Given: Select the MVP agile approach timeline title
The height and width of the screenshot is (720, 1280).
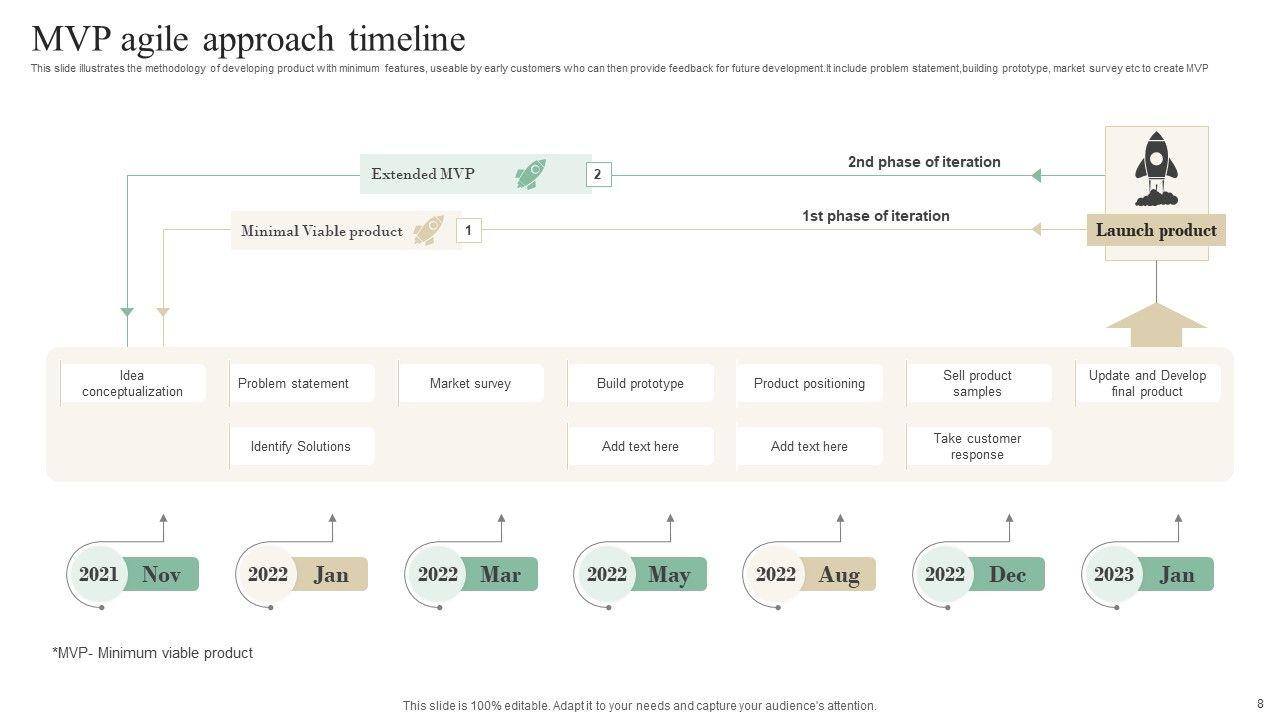Looking at the screenshot, I should click(249, 39).
